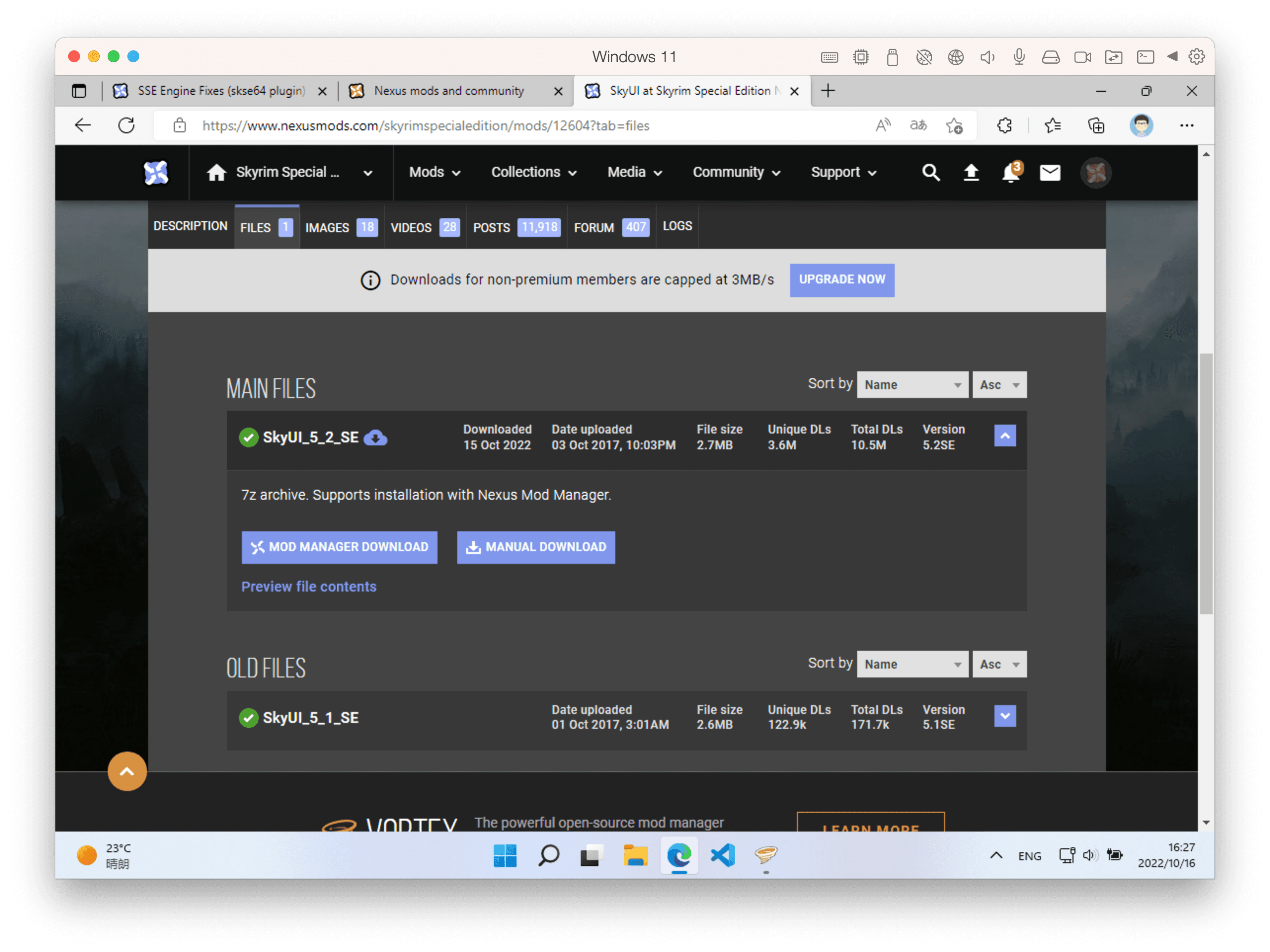The height and width of the screenshot is (952, 1270).
Task: Open the user avatar menu in navbar
Action: click(x=1096, y=172)
